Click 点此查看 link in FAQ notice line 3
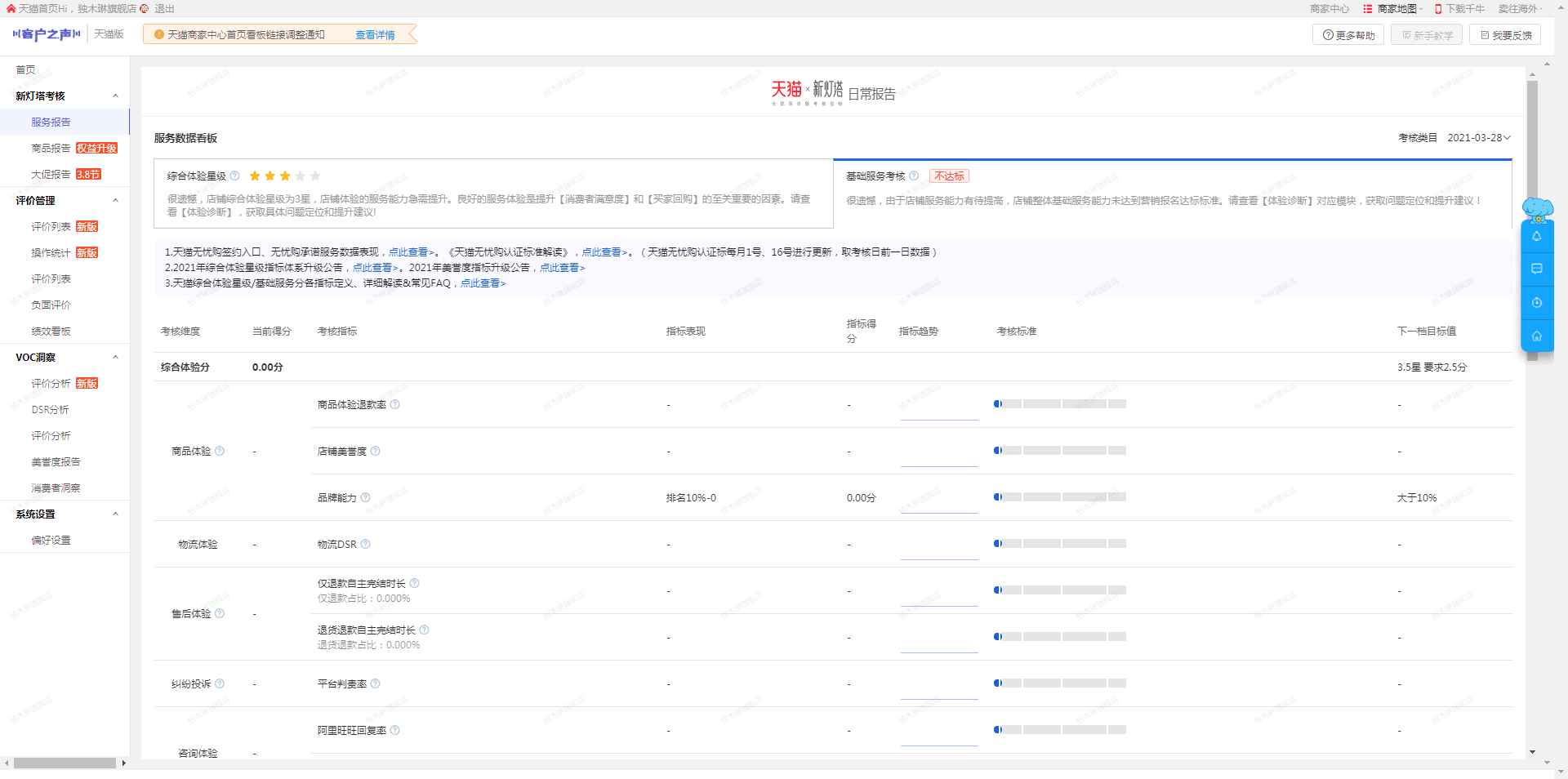 [x=483, y=283]
